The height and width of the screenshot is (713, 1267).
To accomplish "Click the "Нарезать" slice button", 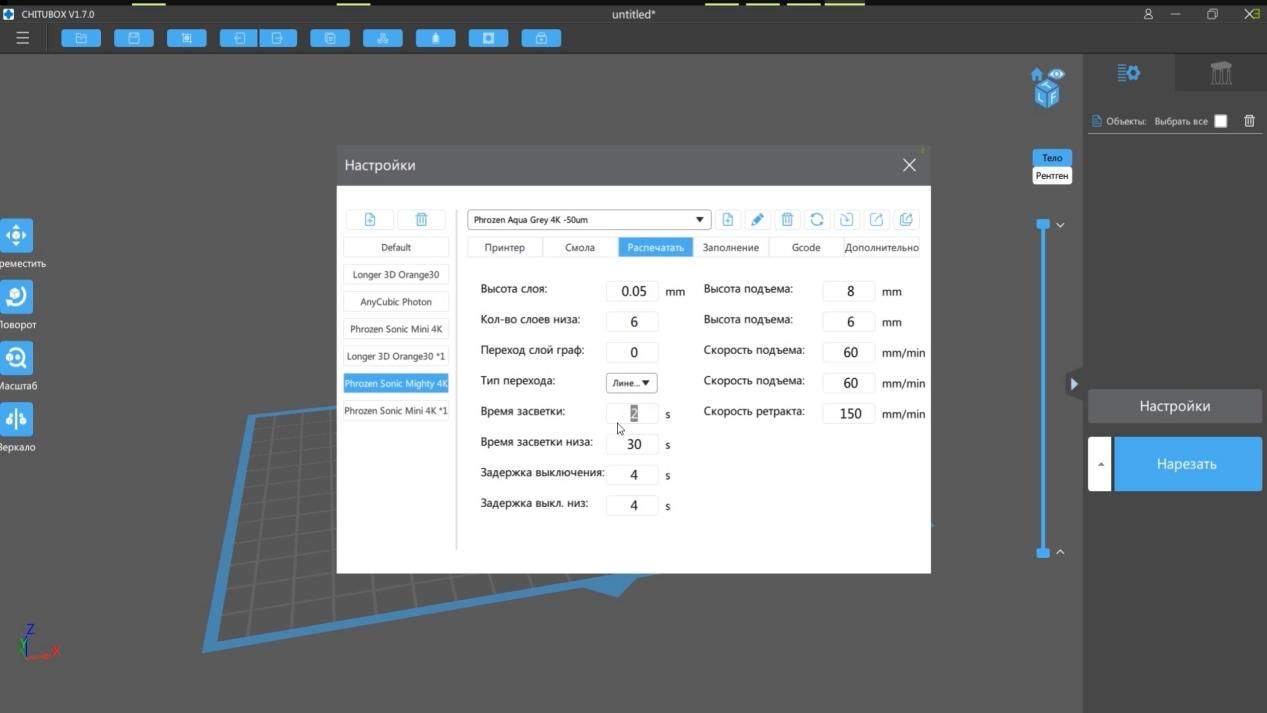I will (1187, 464).
